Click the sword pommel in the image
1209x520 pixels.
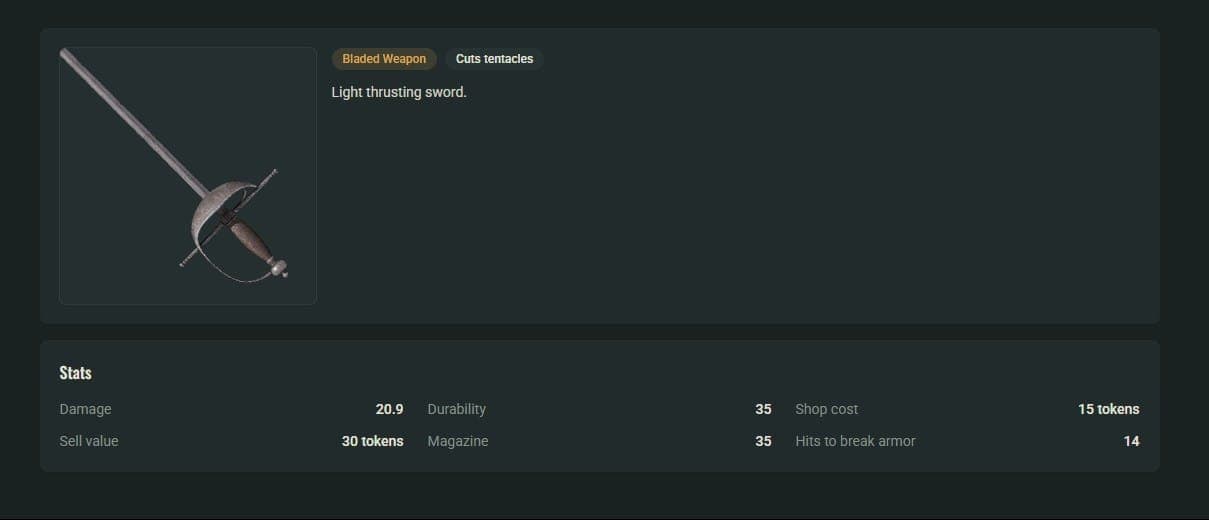[x=278, y=267]
